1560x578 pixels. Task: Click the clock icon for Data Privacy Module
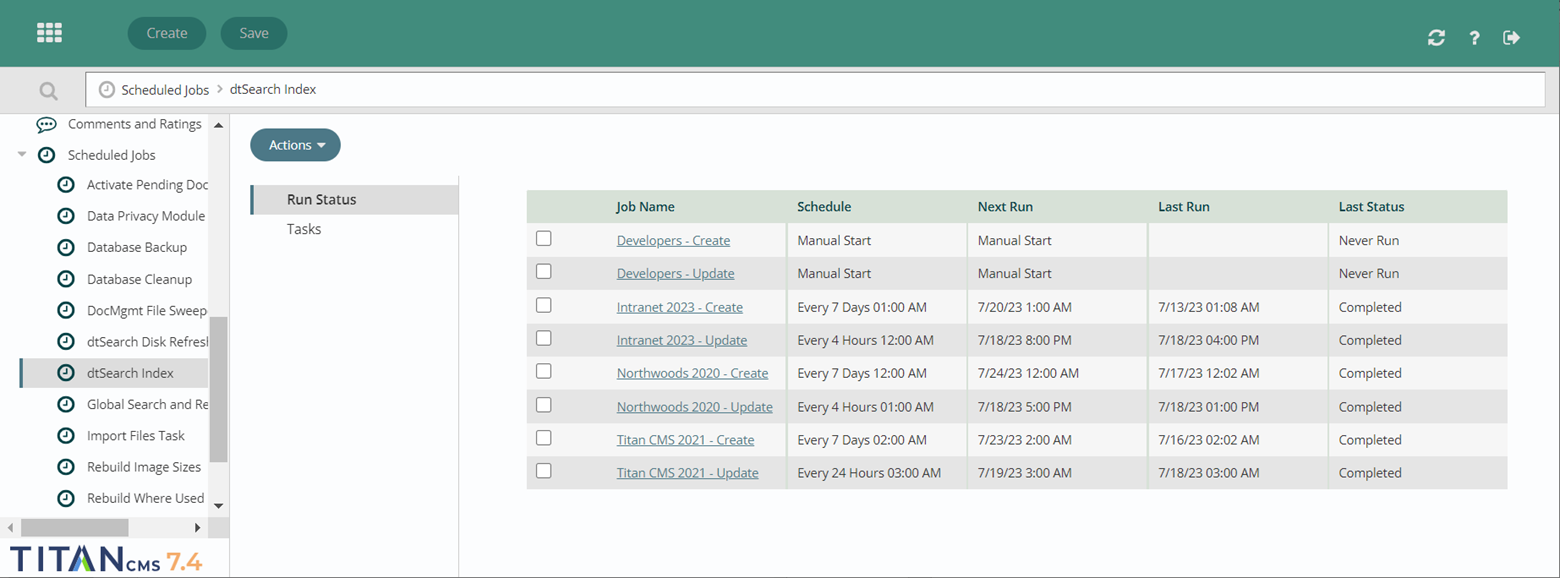click(66, 216)
